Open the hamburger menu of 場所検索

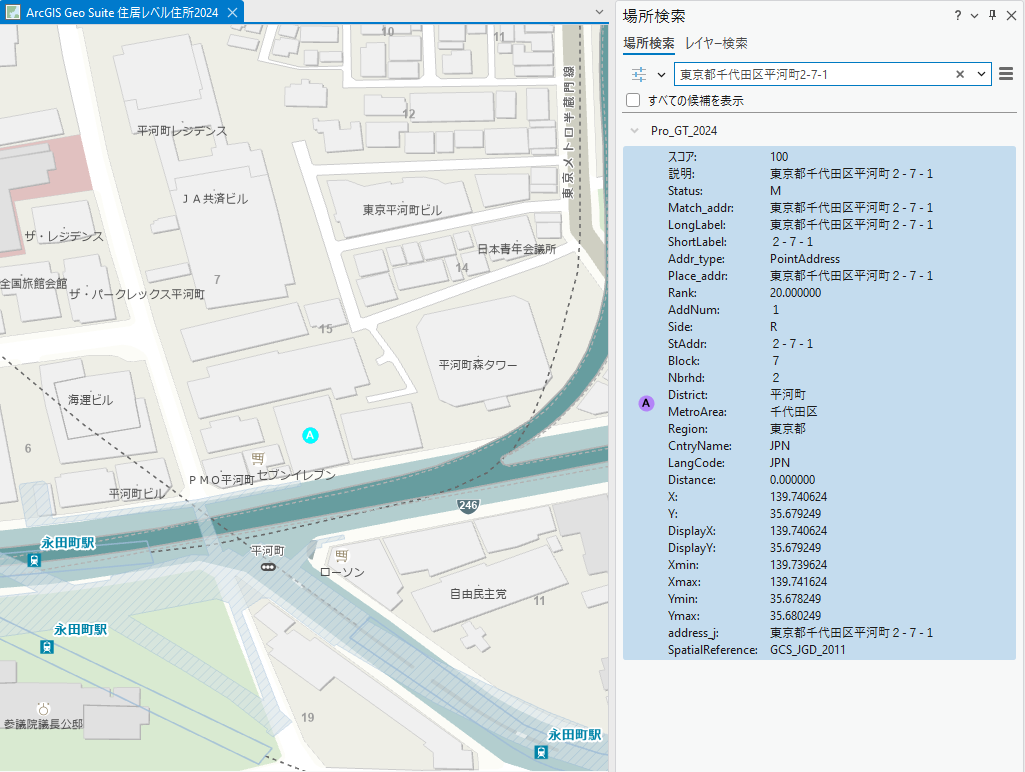coord(1006,74)
